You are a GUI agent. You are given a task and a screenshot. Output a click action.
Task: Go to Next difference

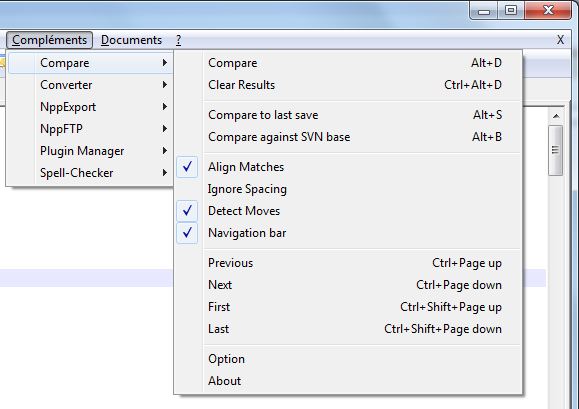tap(348, 285)
